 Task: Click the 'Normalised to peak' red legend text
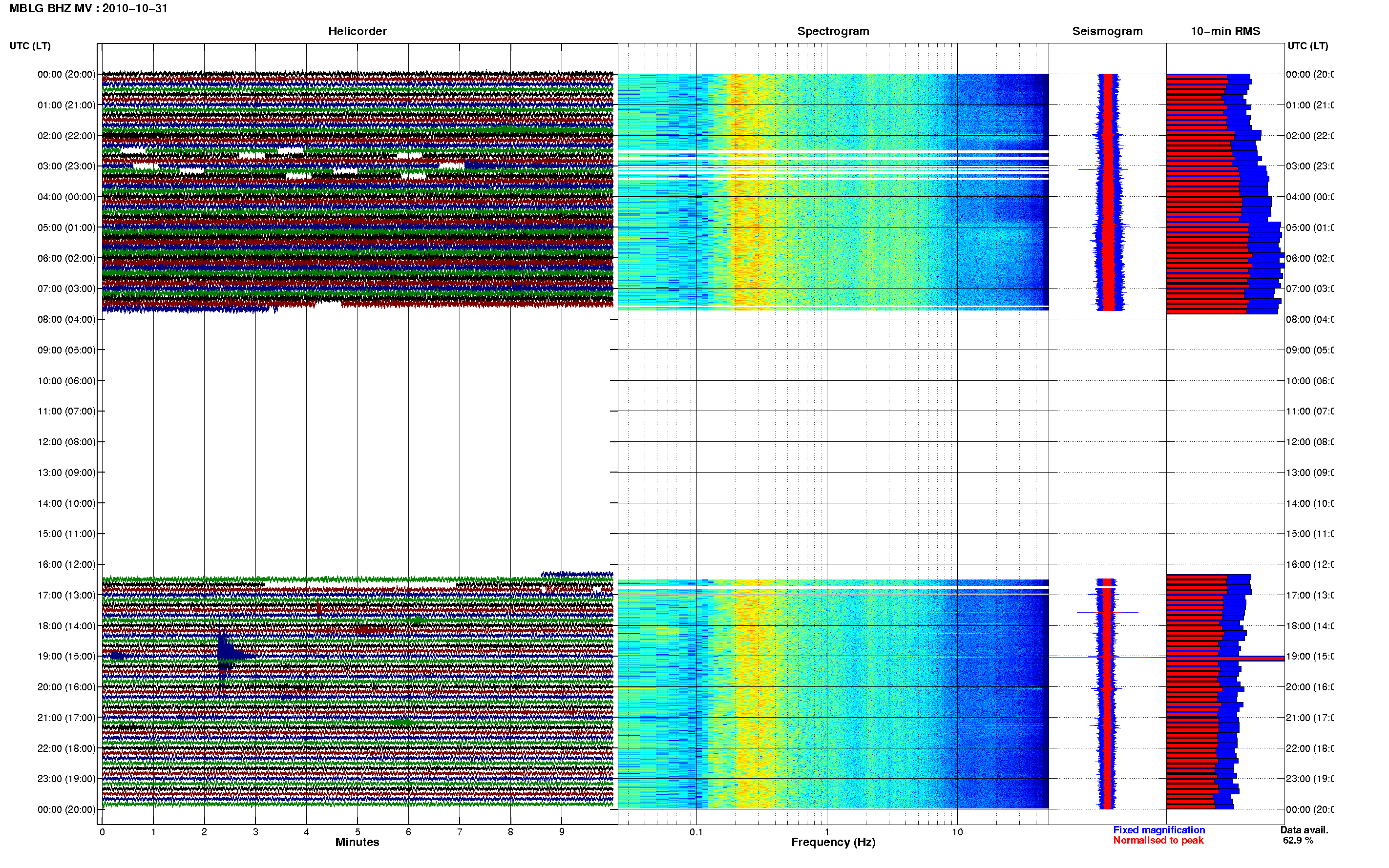1158,841
